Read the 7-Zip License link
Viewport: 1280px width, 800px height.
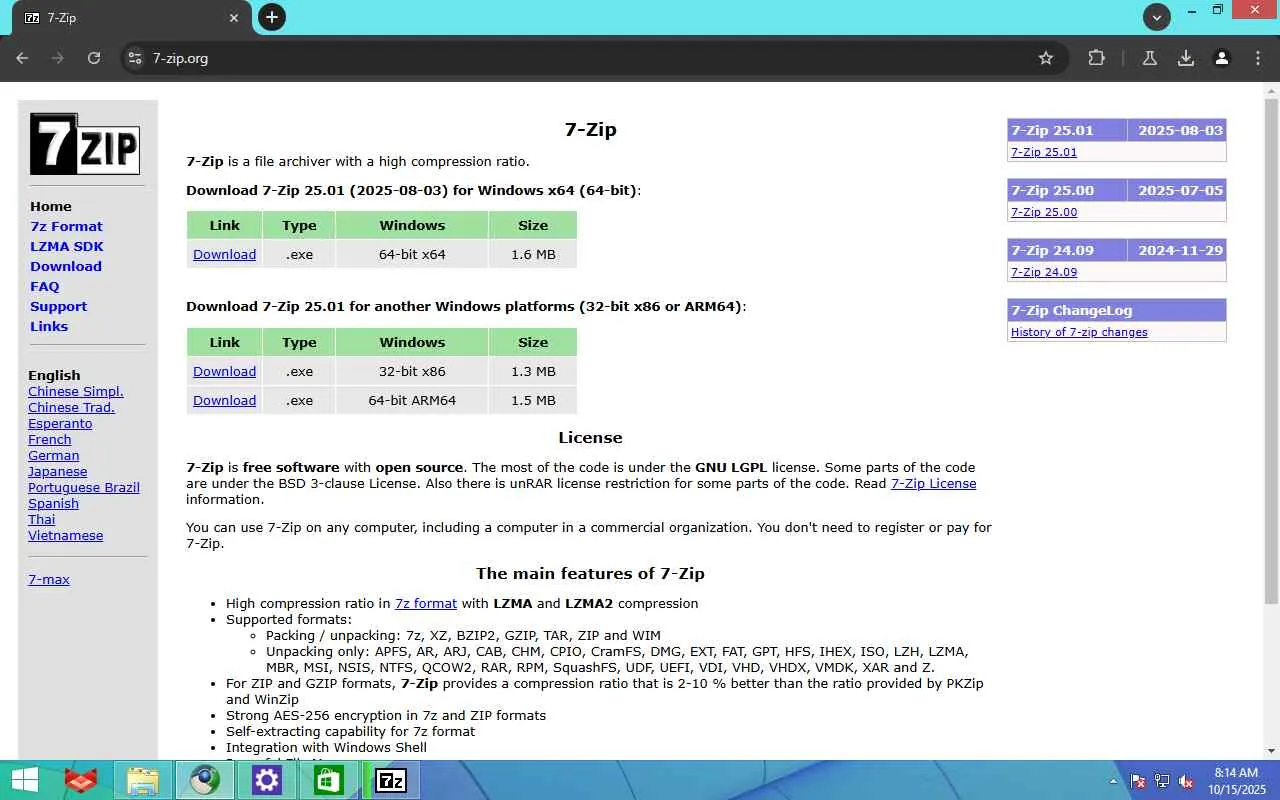[933, 483]
